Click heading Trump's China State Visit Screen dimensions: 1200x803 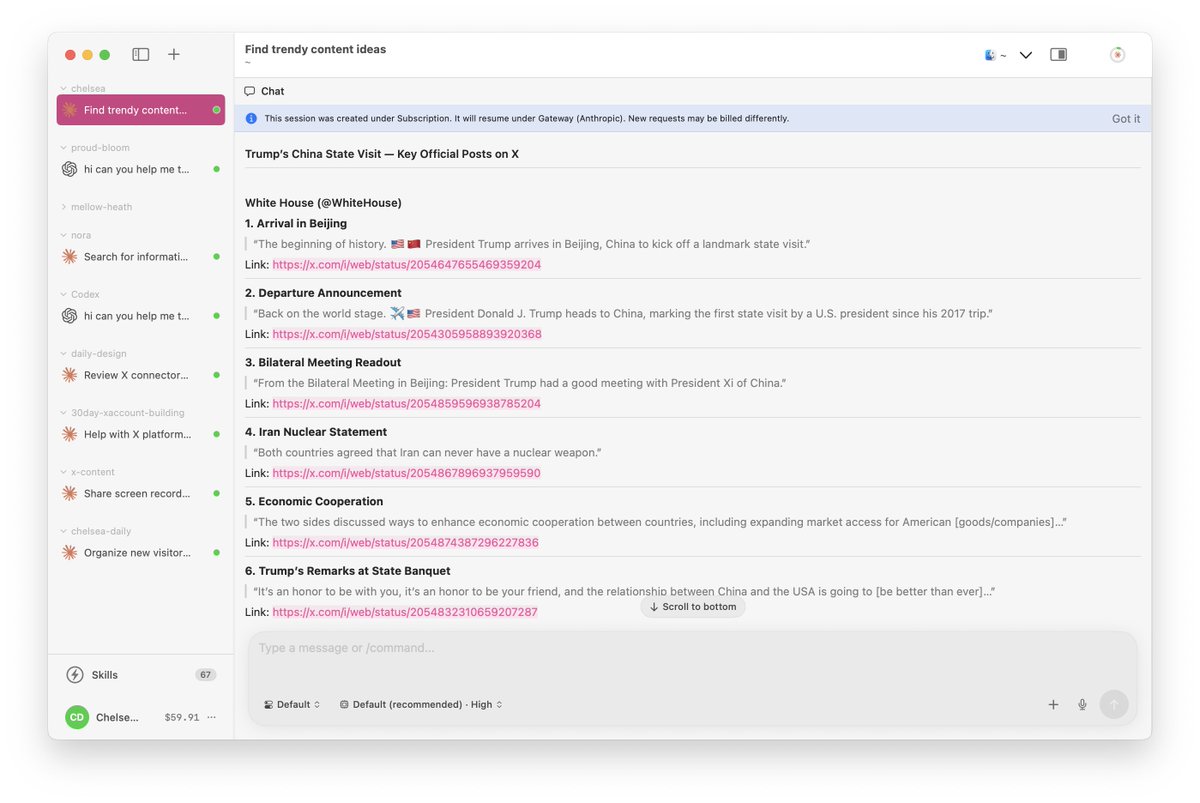click(x=382, y=154)
